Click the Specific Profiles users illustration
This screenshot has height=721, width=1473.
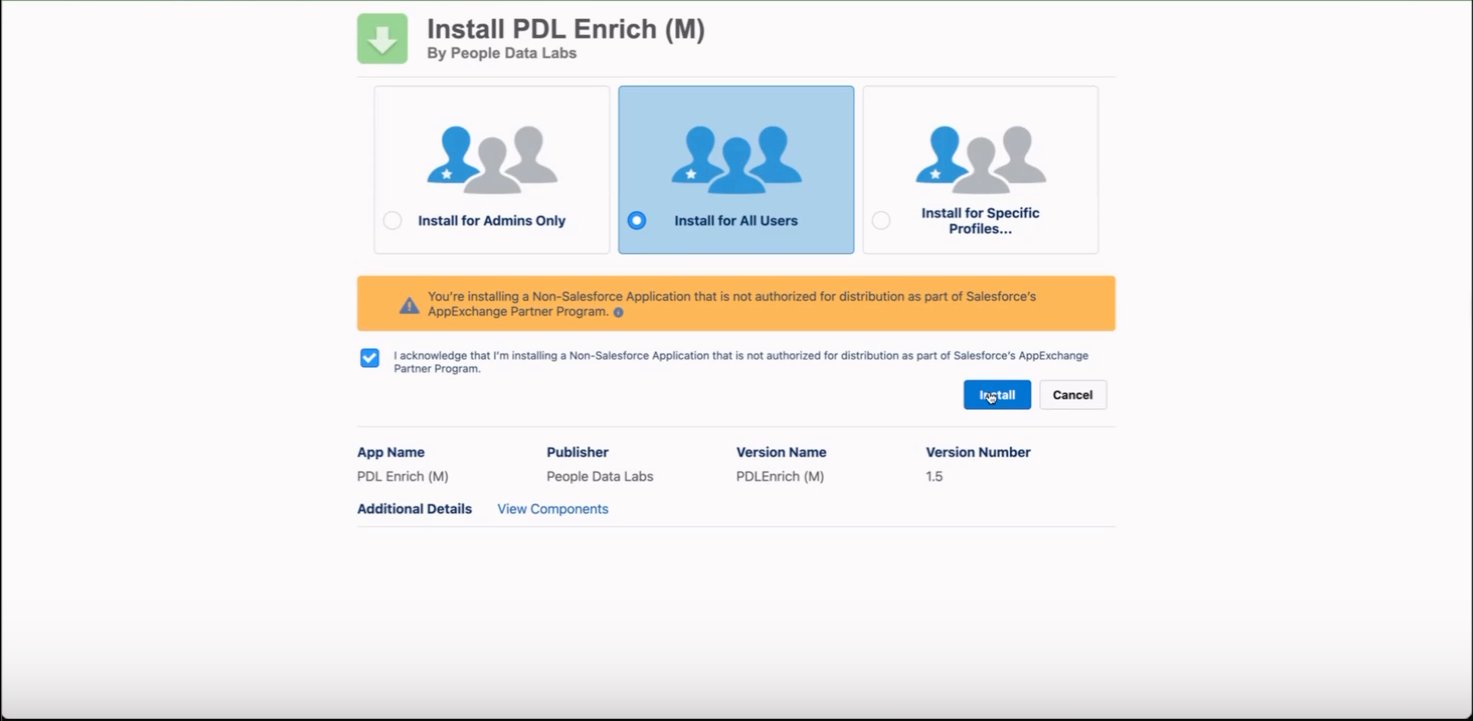point(980,159)
